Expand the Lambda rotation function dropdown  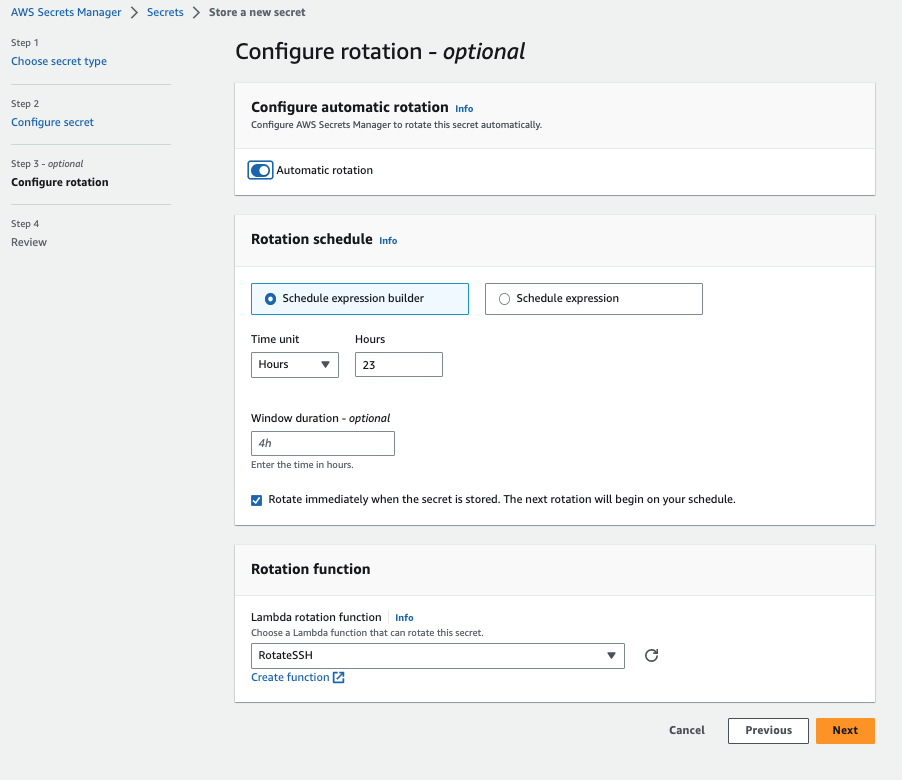tap(437, 656)
